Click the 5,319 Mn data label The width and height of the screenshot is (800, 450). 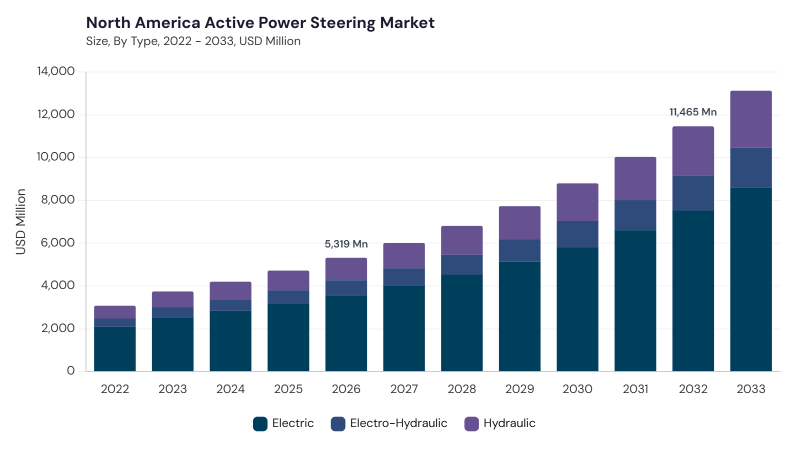(x=346, y=244)
